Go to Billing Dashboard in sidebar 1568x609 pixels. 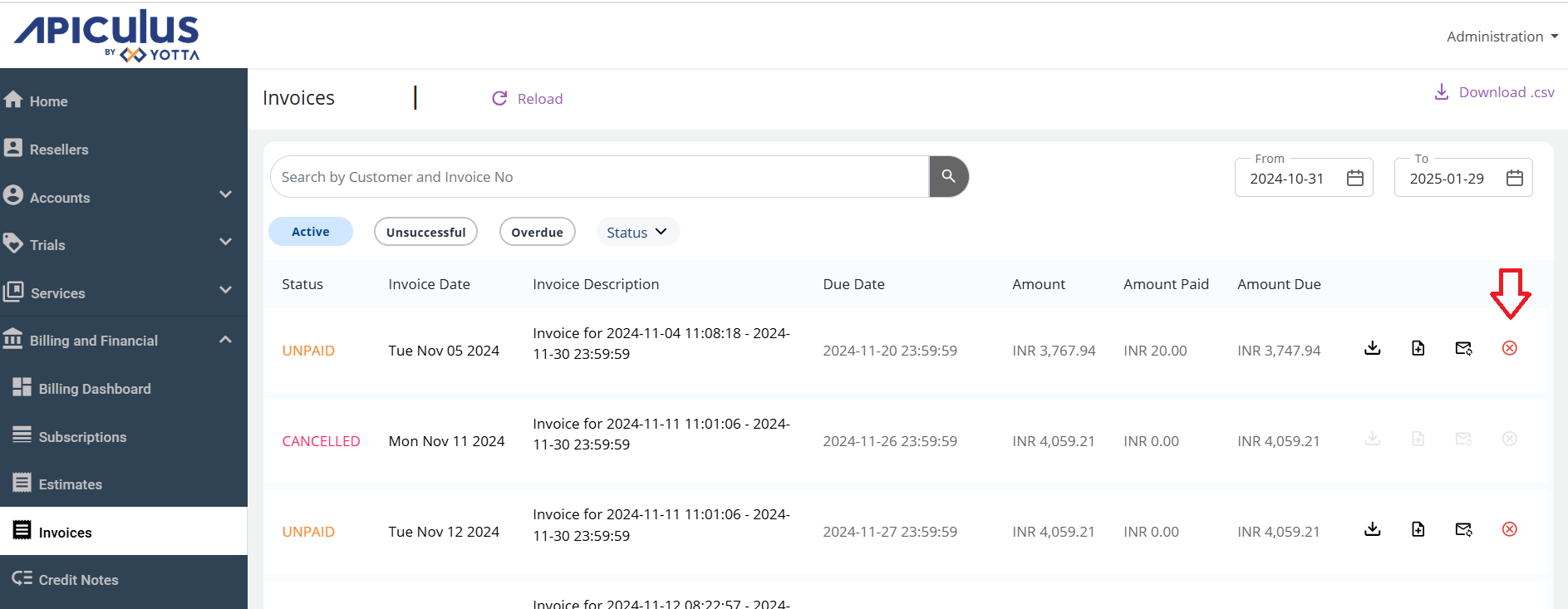click(94, 389)
